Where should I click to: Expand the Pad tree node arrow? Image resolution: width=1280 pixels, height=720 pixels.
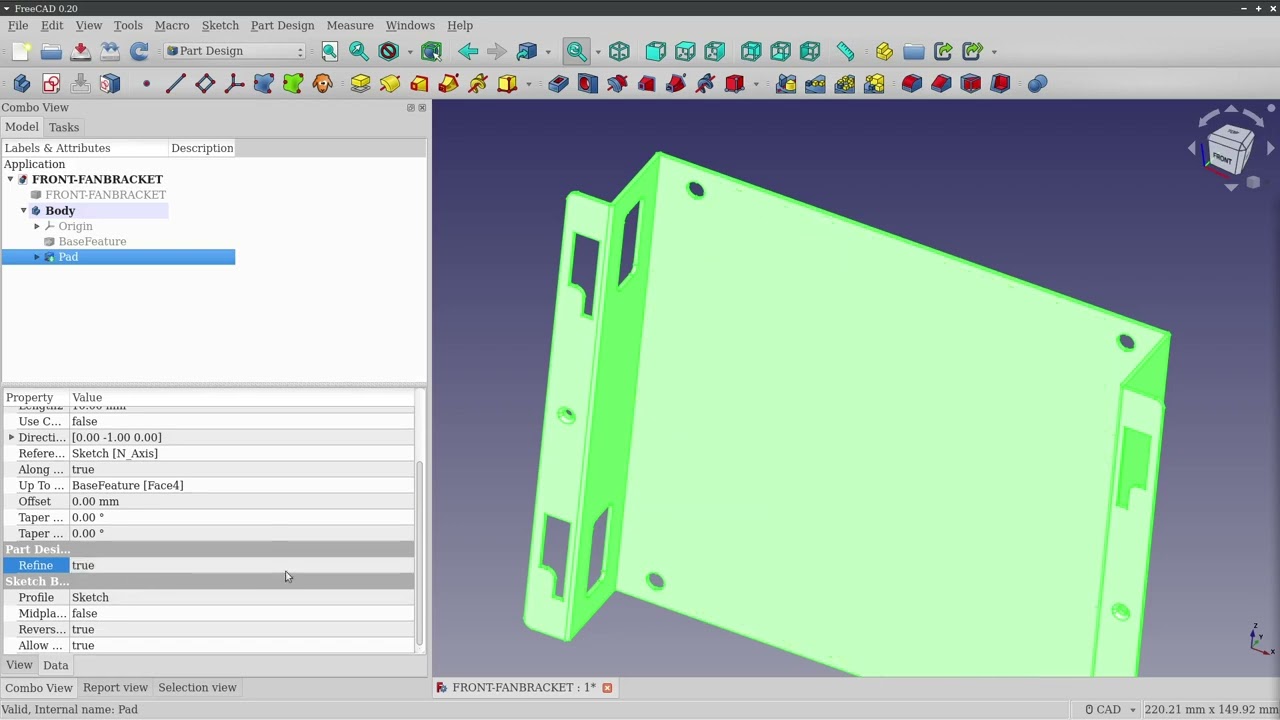[x=37, y=257]
